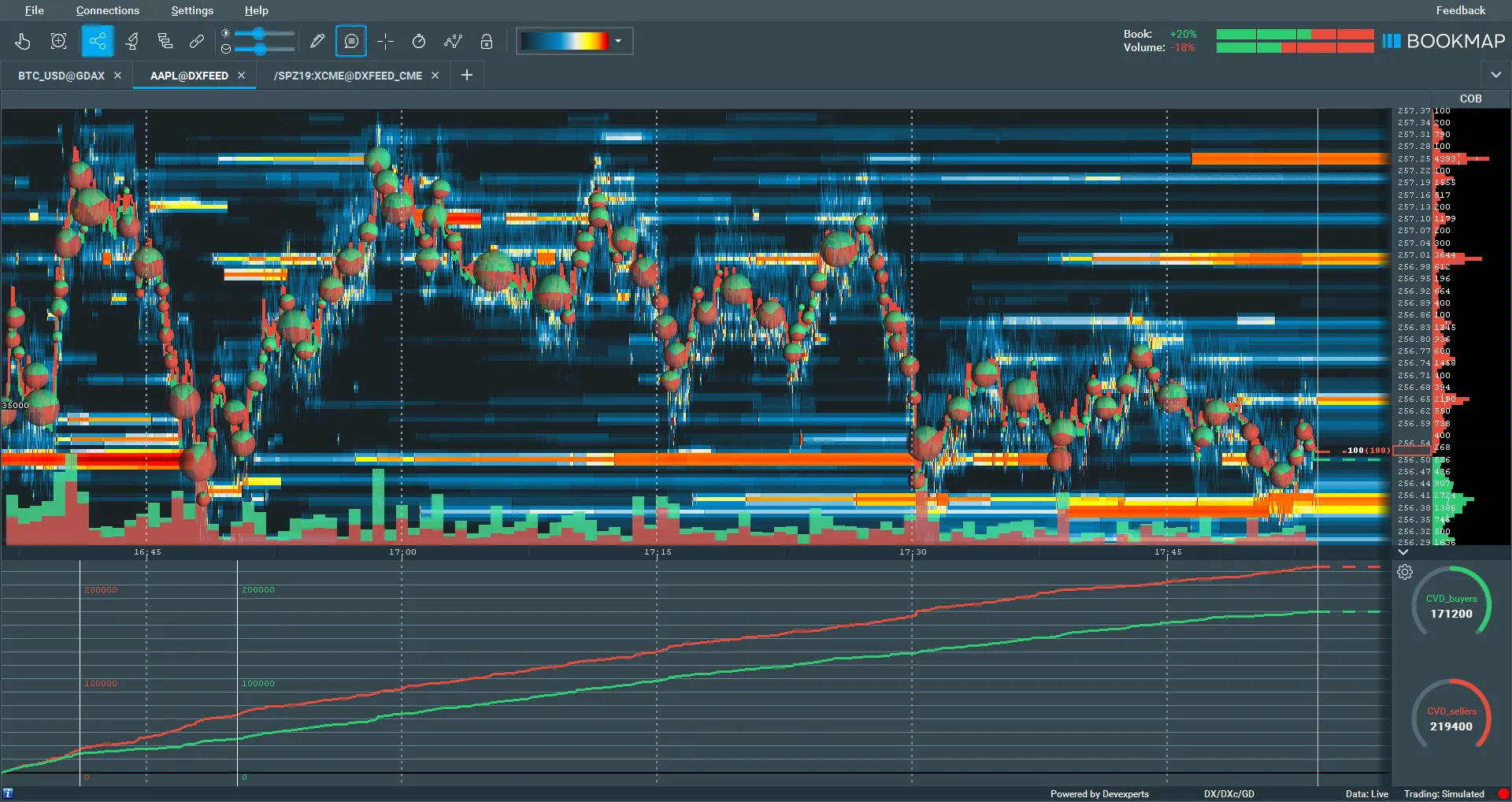Toggle the speech bubble notes button
Screen dimensions: 1512x802
tap(351, 41)
